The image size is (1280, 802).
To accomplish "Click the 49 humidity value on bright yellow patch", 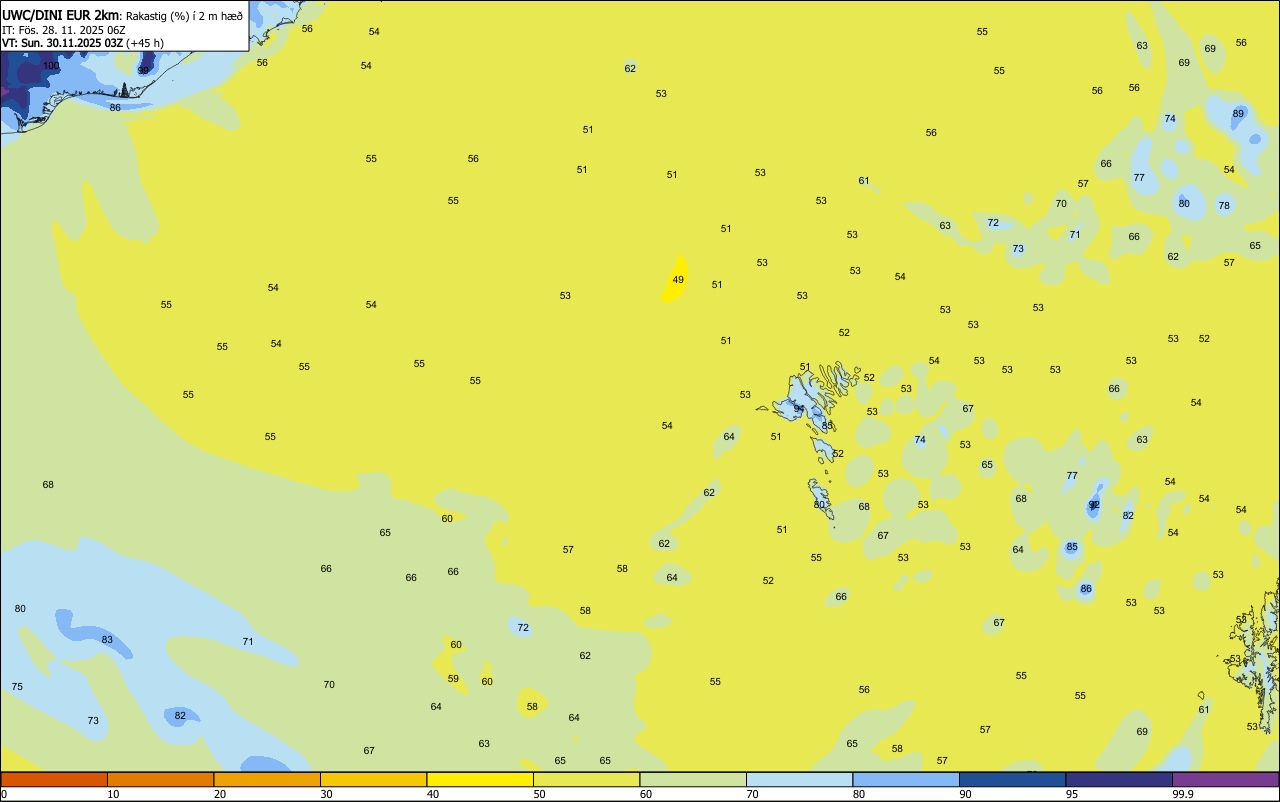I will pyautogui.click(x=678, y=279).
